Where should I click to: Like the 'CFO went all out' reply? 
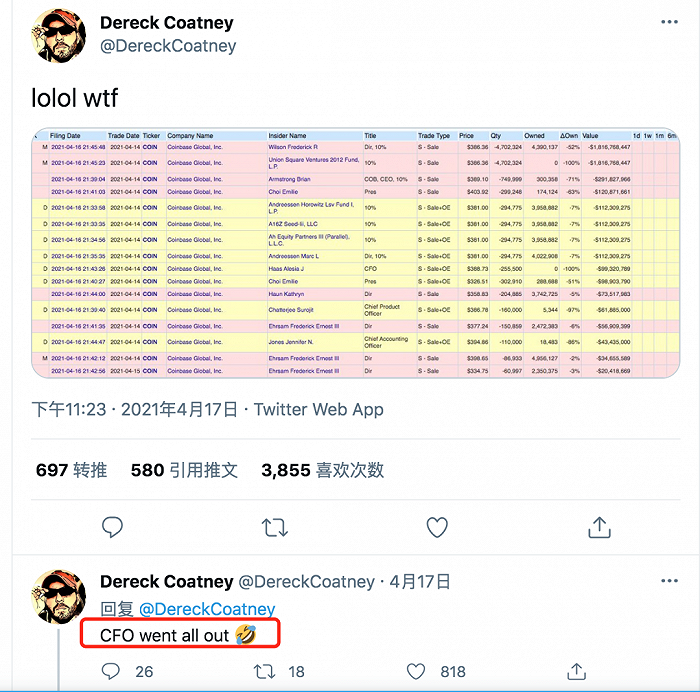tap(417, 671)
